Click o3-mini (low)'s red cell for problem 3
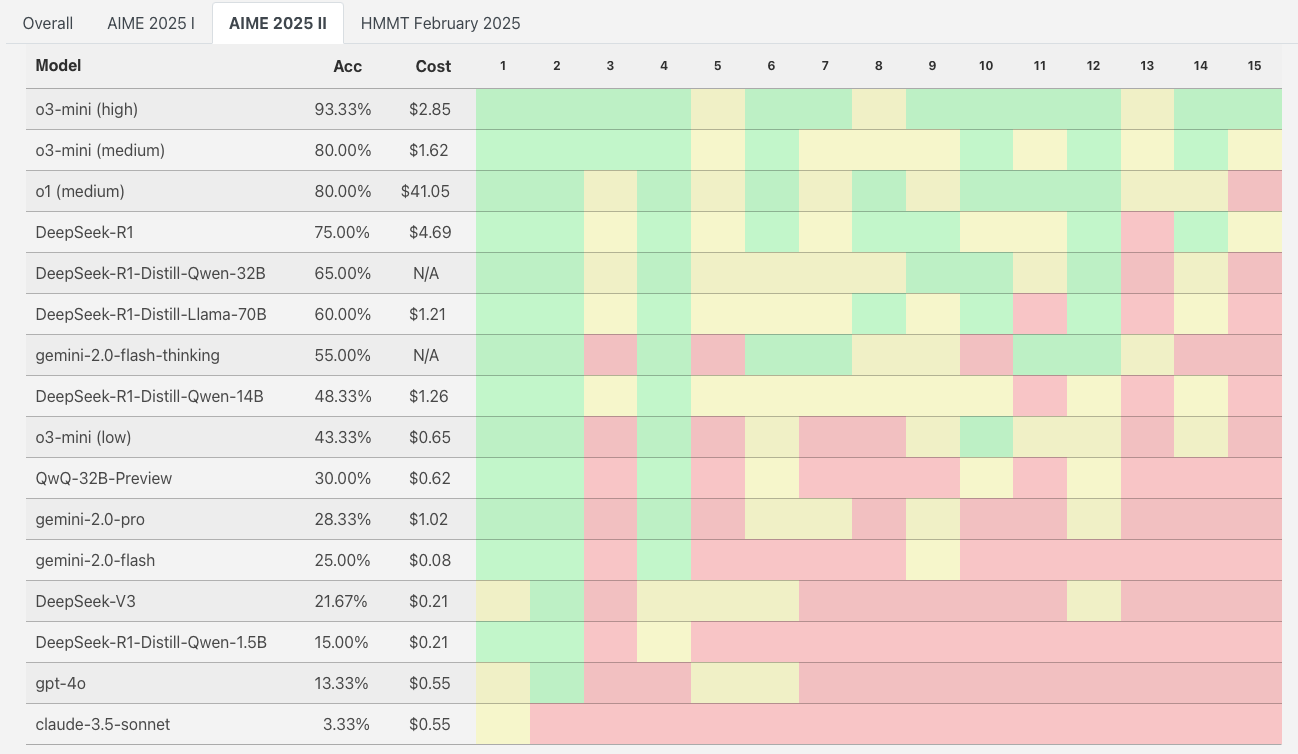Viewport: 1298px width, 754px height. tap(610, 437)
